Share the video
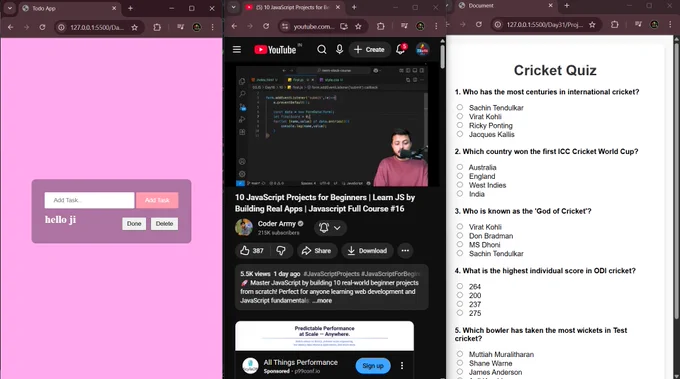Viewport: 680px width, 379px height. click(317, 251)
